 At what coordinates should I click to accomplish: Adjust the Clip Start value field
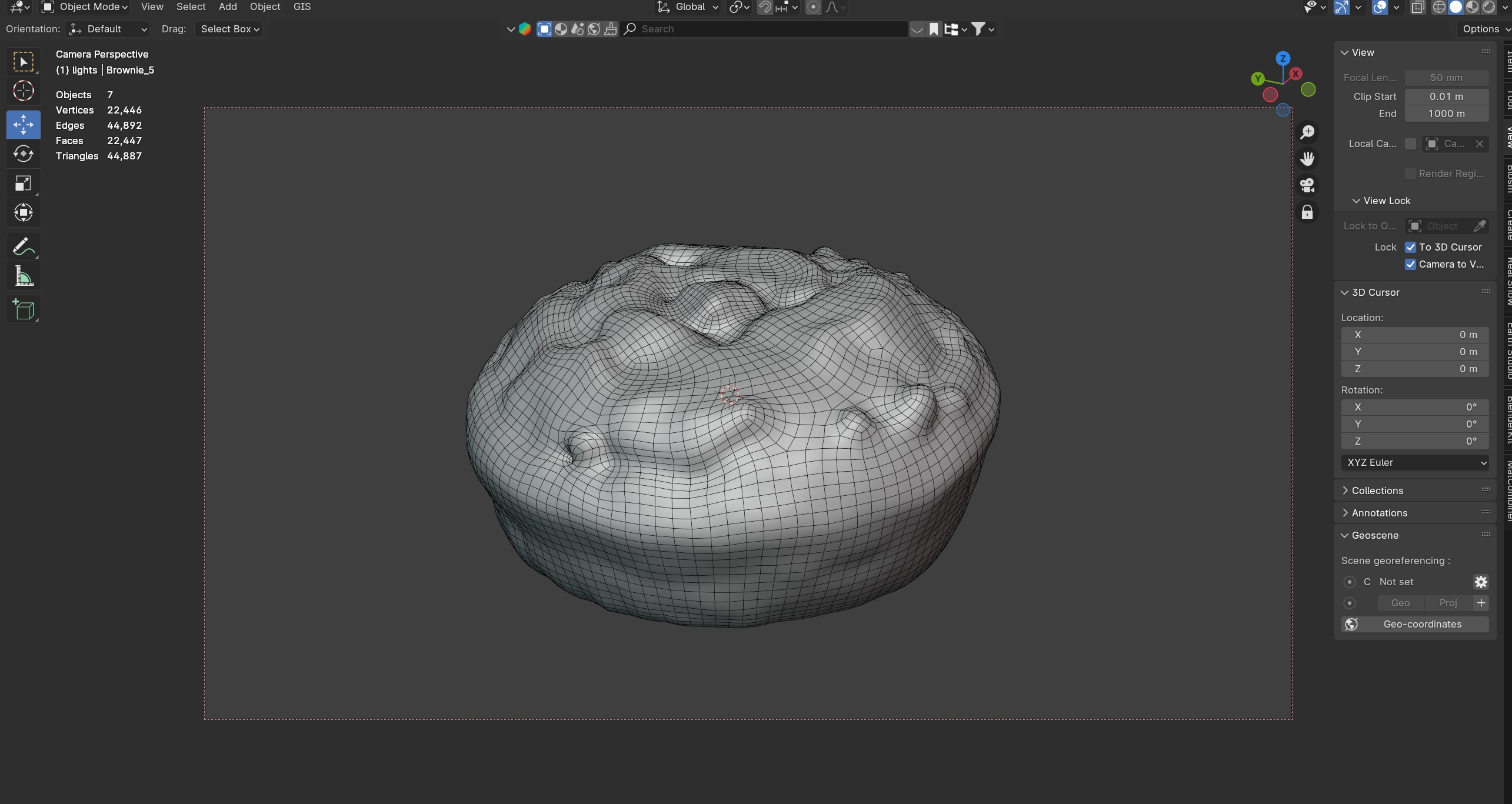click(1446, 96)
